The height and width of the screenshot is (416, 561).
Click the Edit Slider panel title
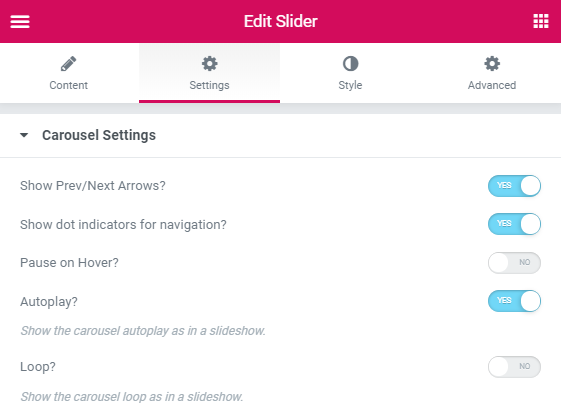280,21
